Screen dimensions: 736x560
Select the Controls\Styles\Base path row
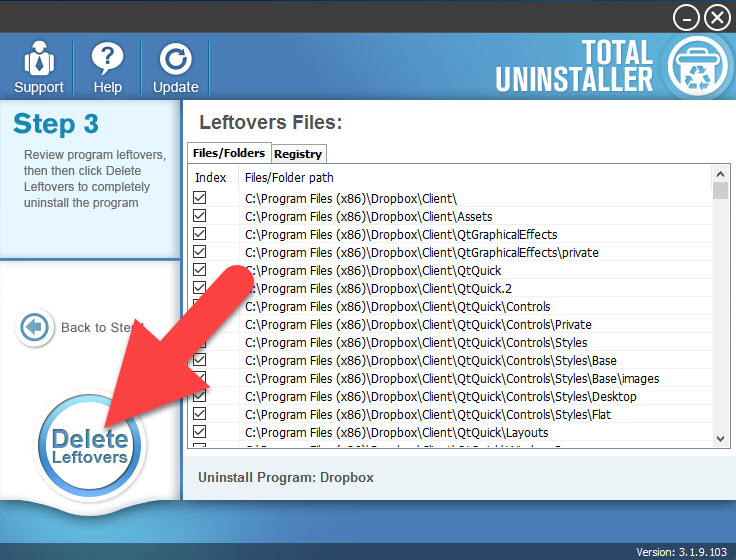point(430,361)
